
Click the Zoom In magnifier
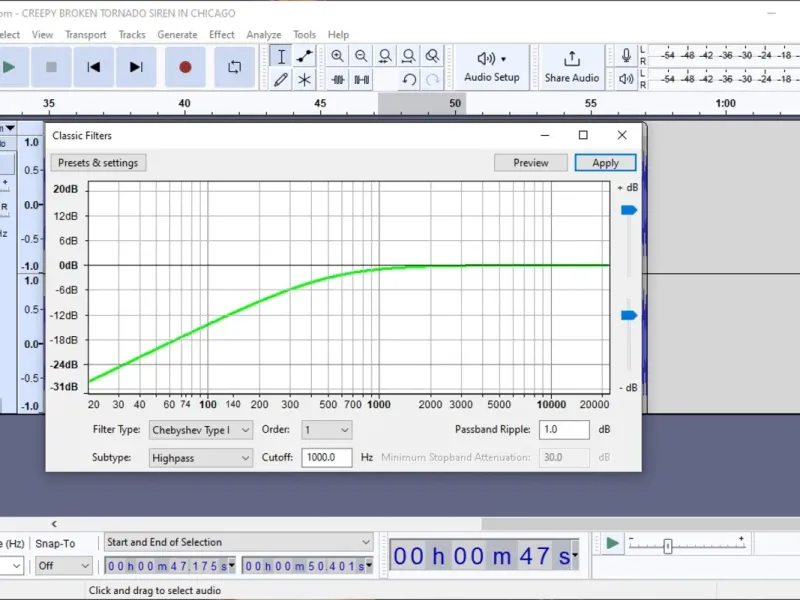tap(337, 56)
